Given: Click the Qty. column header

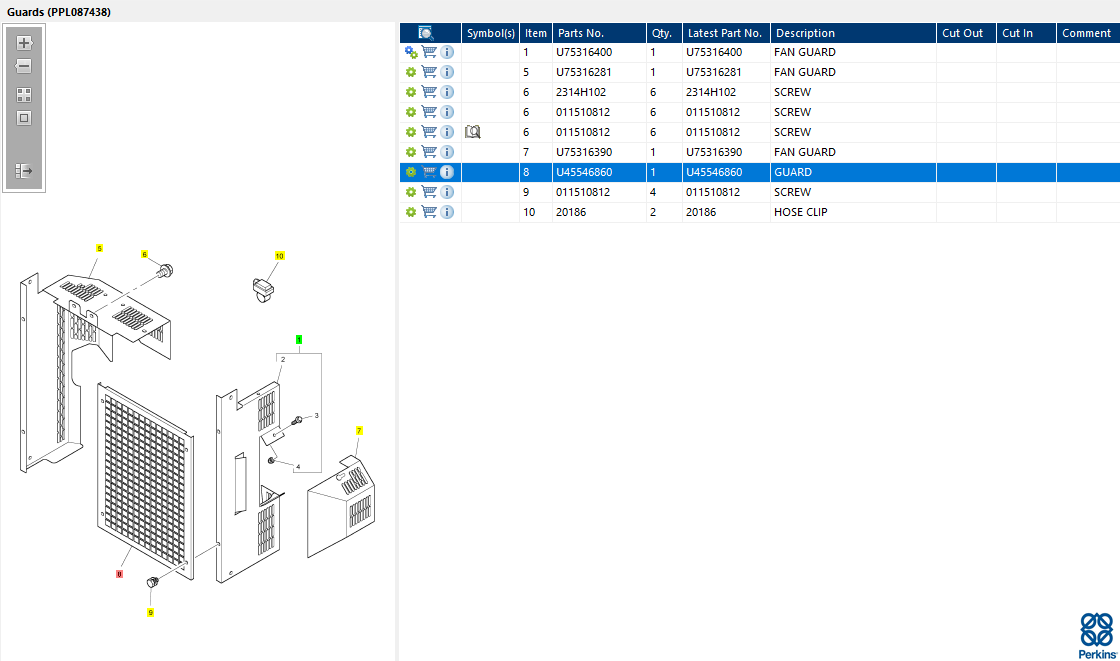Looking at the screenshot, I should click(x=664, y=33).
